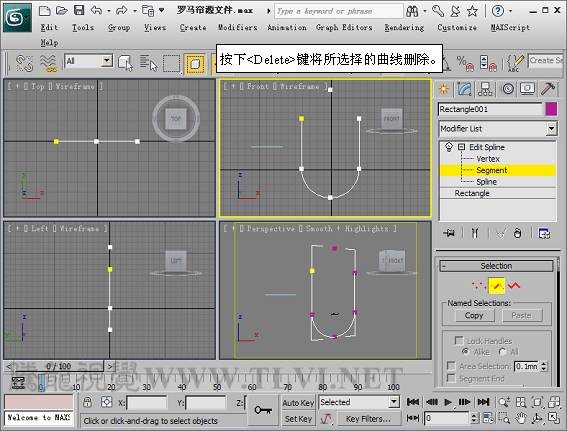567x431 pixels.
Task: Check the Segment End option
Action: click(451, 378)
